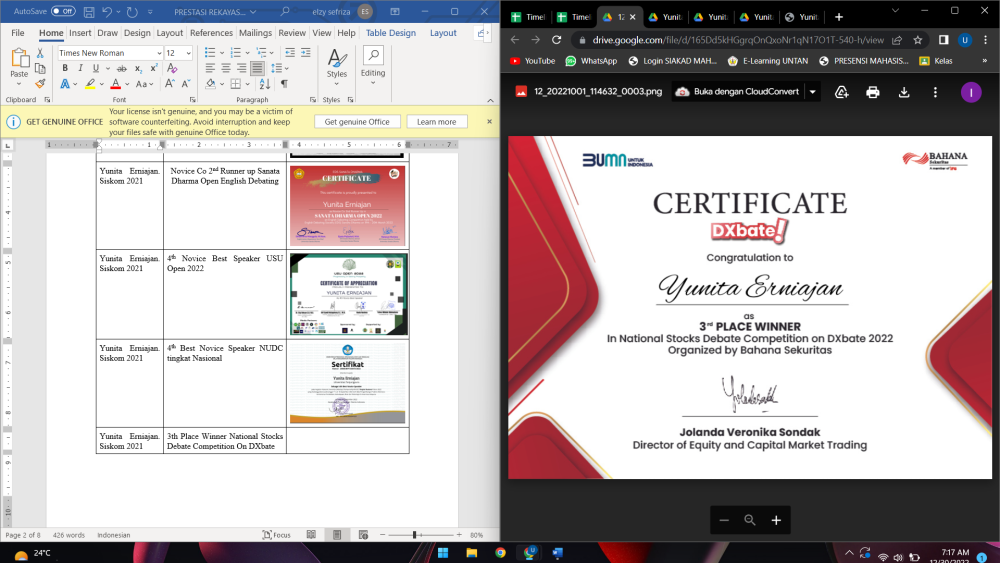Screen dimensions: 1000x563
Task: Increase indent in Paragraph group
Action: click(x=305, y=53)
